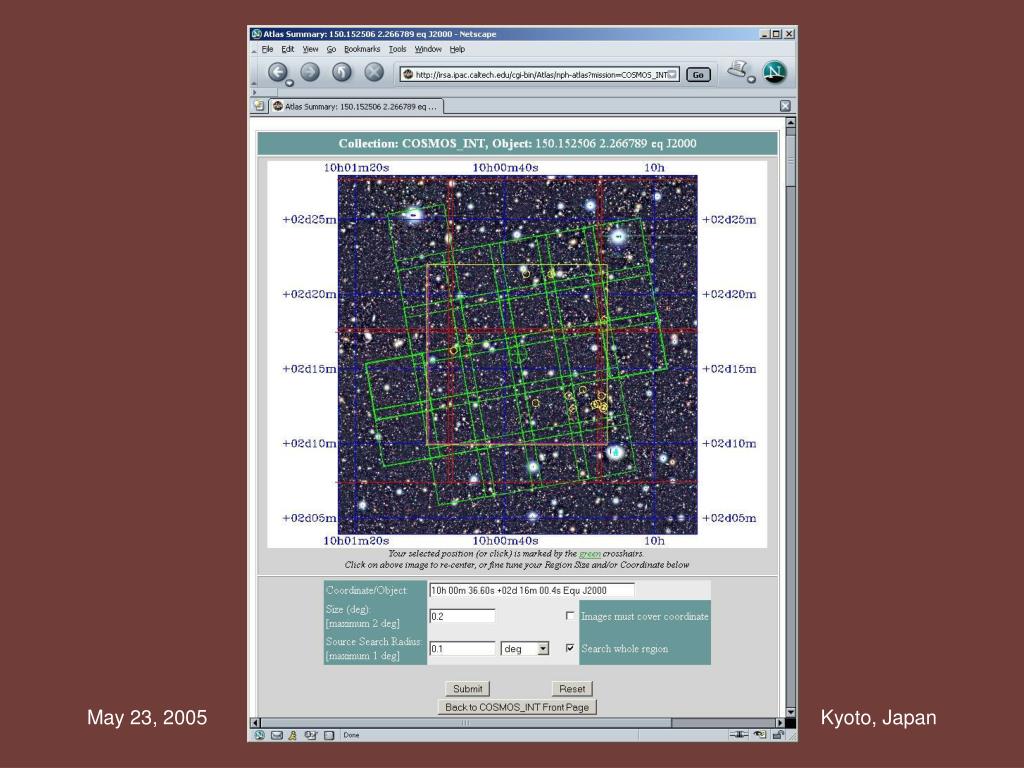The width and height of the screenshot is (1024, 768).
Task: Click the Forward navigation arrow
Action: tap(310, 72)
